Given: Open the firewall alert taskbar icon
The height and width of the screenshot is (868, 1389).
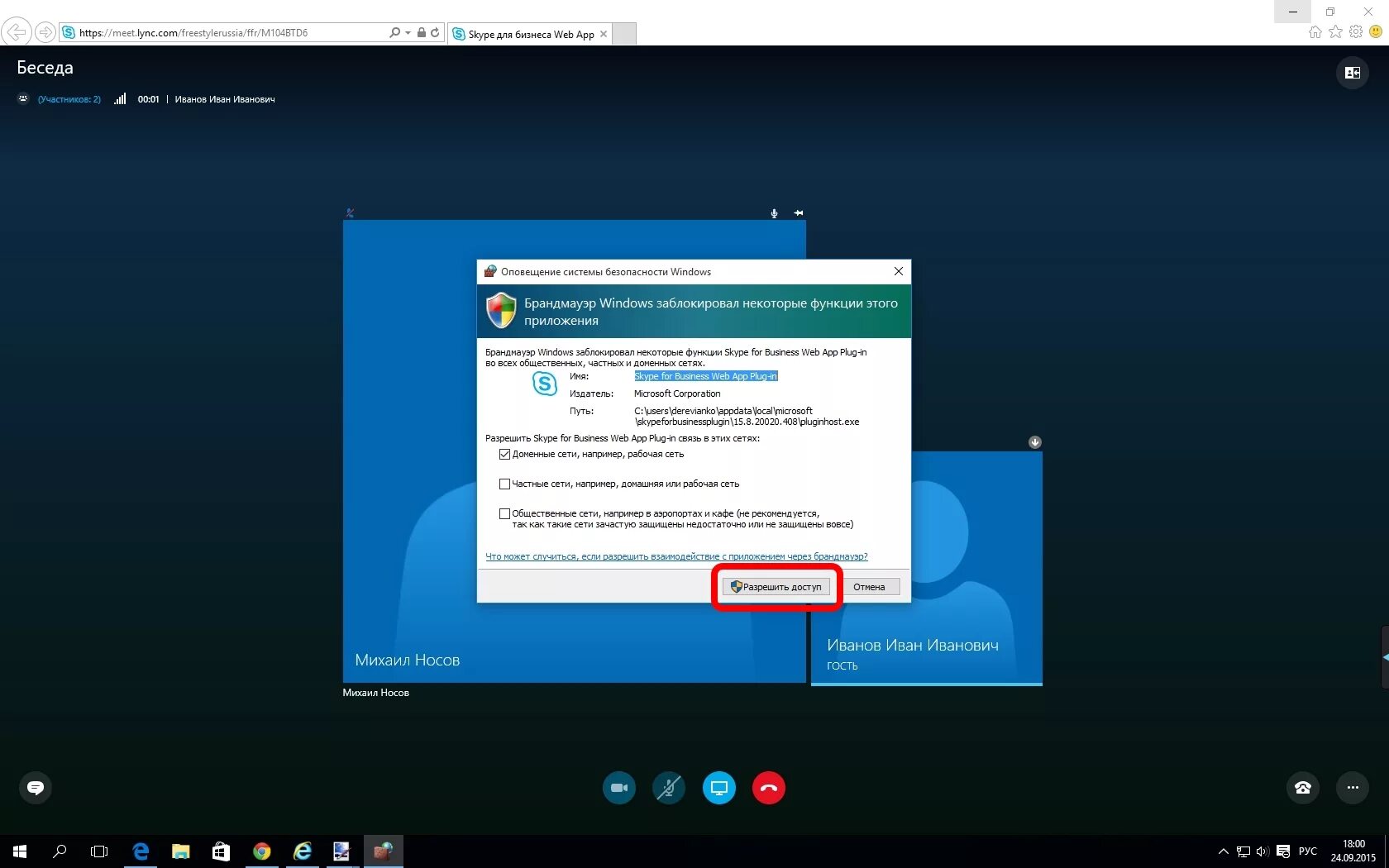Looking at the screenshot, I should [383, 851].
